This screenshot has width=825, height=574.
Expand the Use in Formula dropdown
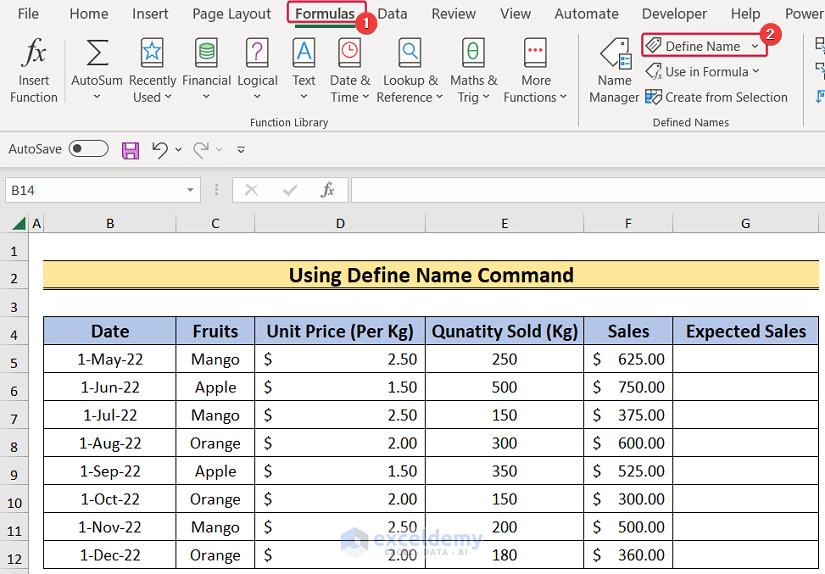756,72
